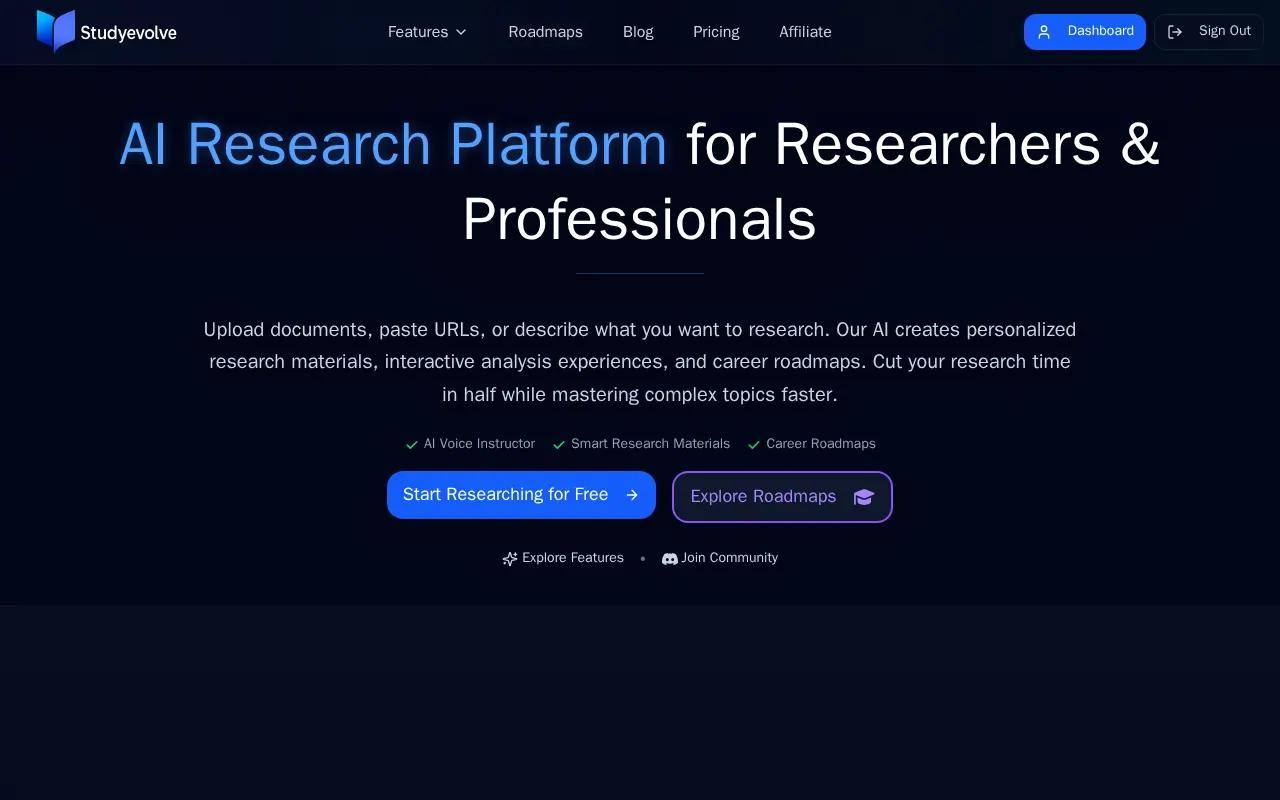The width and height of the screenshot is (1280, 800).
Task: Click the Studyevolve book logo icon
Action: pos(56,31)
